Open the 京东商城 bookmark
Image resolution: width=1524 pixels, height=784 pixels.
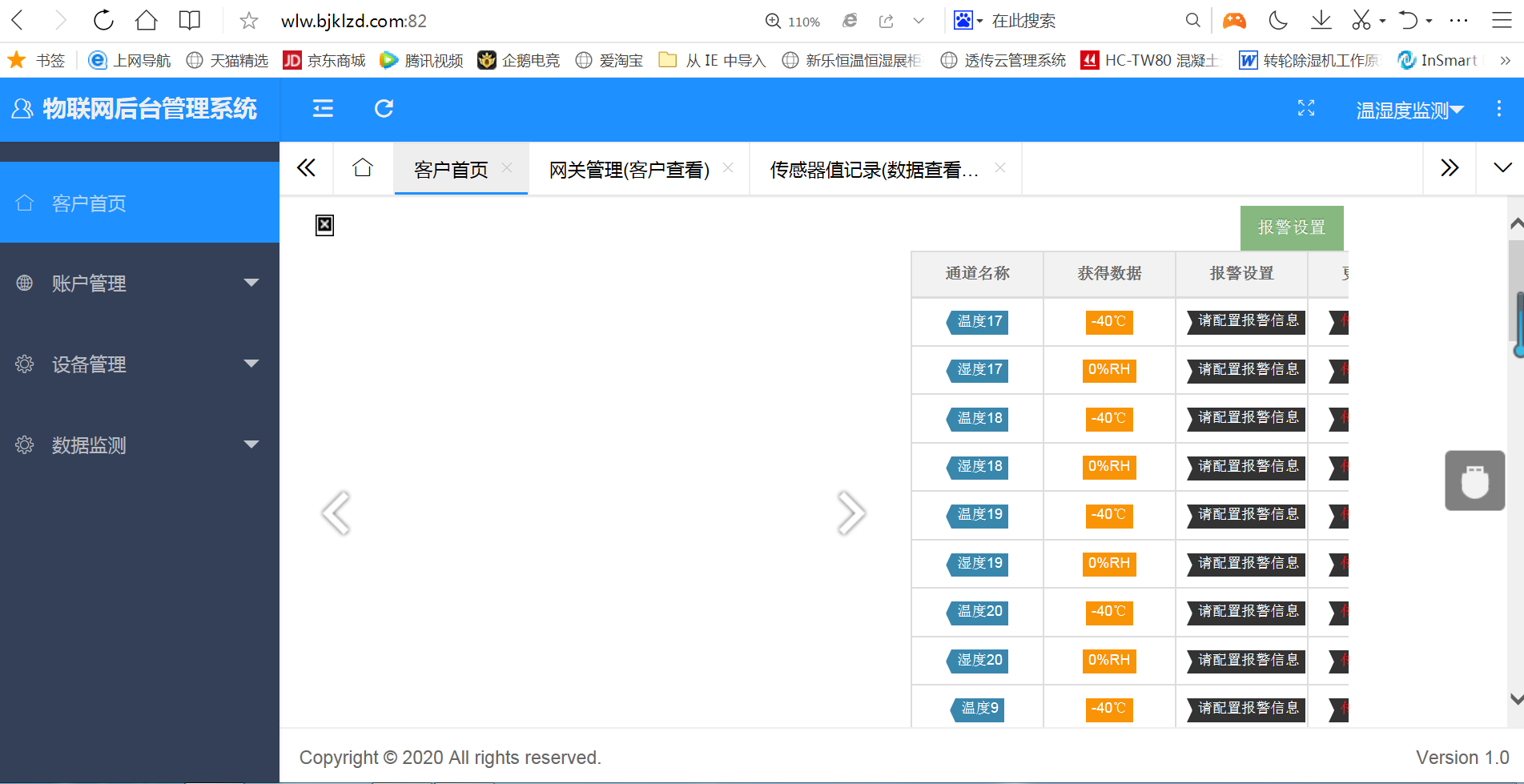[324, 60]
